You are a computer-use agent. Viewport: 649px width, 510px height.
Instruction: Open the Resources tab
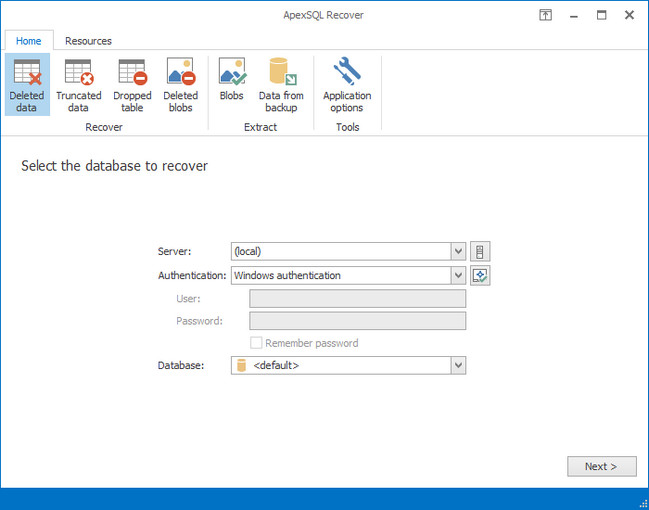88,41
